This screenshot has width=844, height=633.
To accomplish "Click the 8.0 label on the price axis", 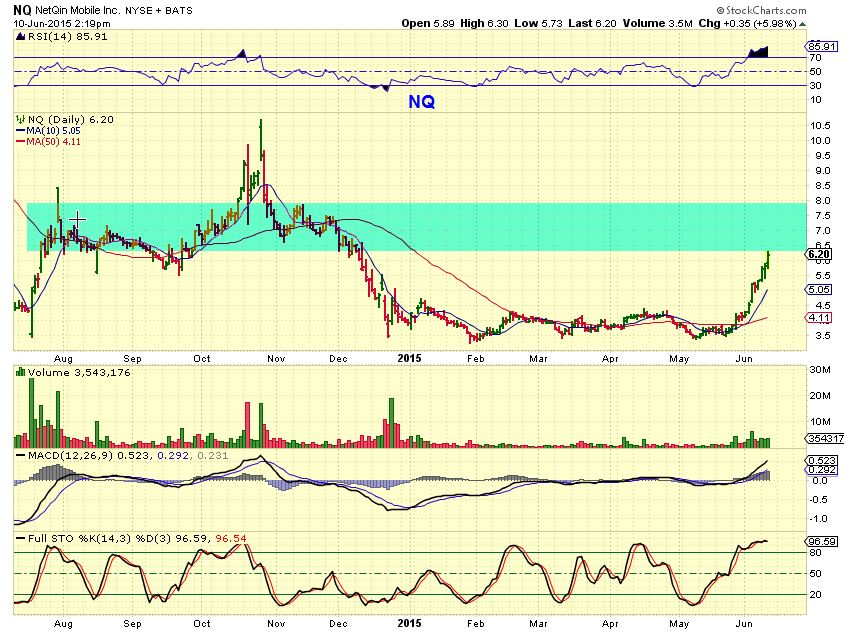I will 822,201.
